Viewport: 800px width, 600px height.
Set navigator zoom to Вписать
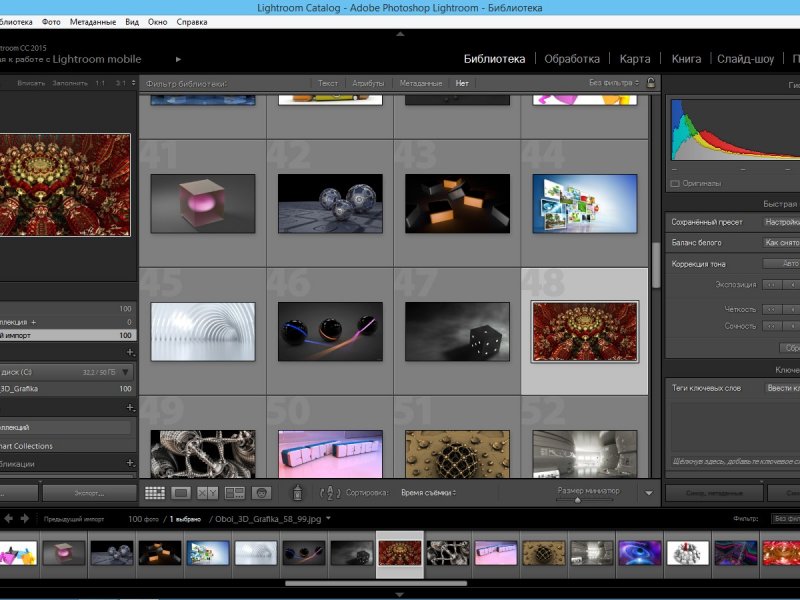tap(31, 83)
